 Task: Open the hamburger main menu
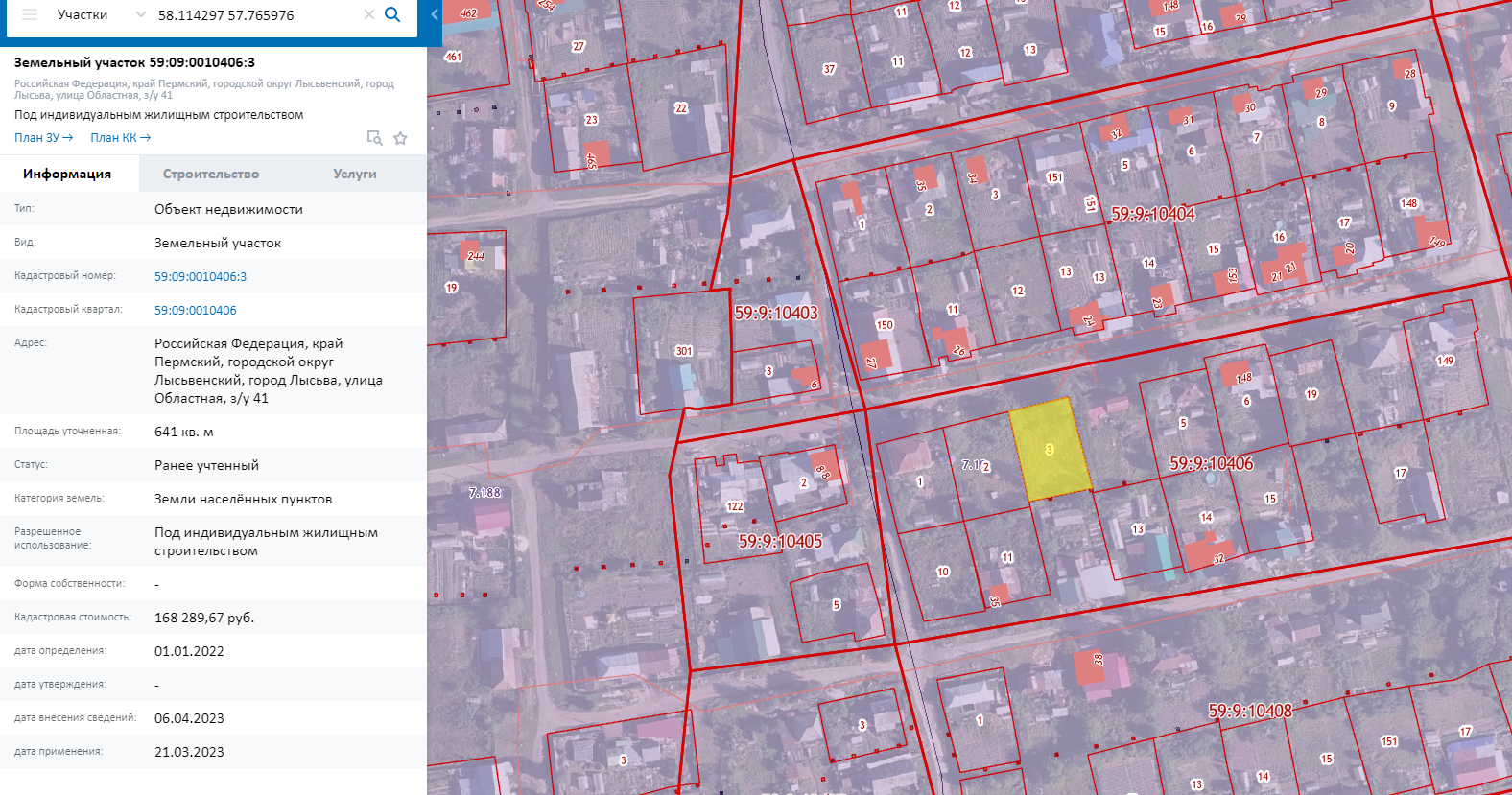click(x=30, y=15)
